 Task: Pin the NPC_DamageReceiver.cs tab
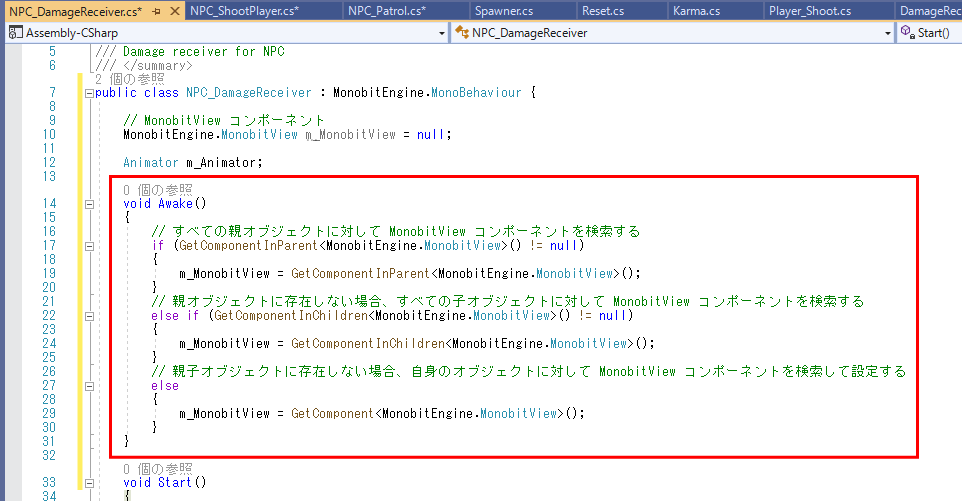click(x=156, y=12)
